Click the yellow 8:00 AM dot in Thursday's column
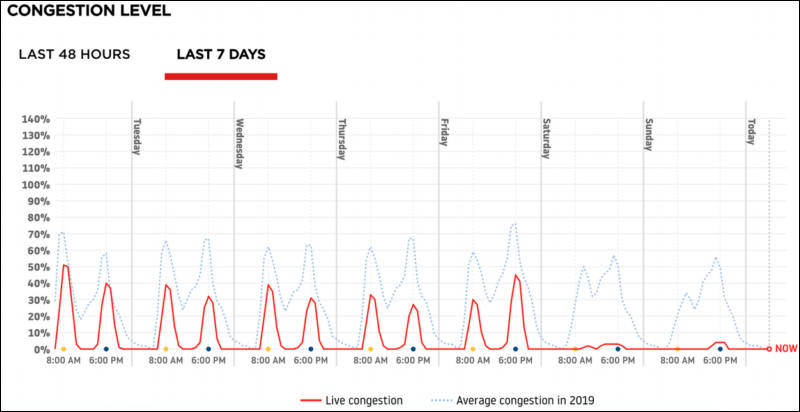Screen dimensions: 800x412 [370, 349]
